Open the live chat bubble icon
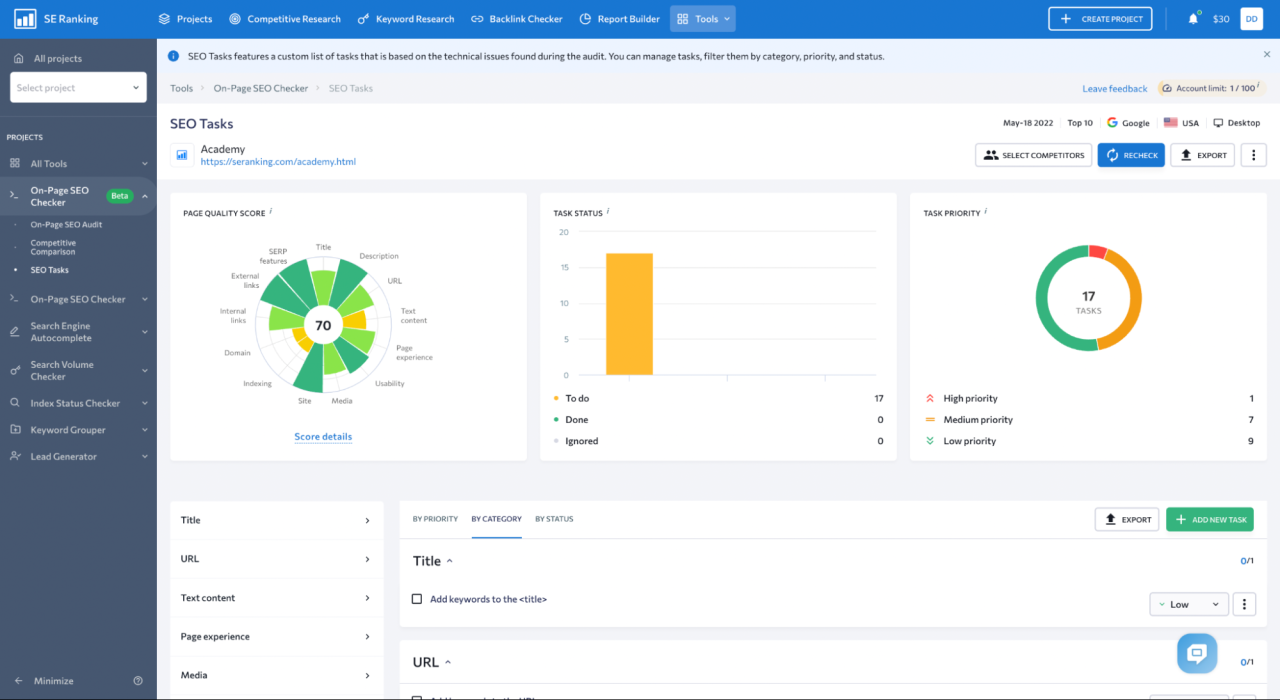Viewport: 1280px width, 700px height. point(1196,654)
